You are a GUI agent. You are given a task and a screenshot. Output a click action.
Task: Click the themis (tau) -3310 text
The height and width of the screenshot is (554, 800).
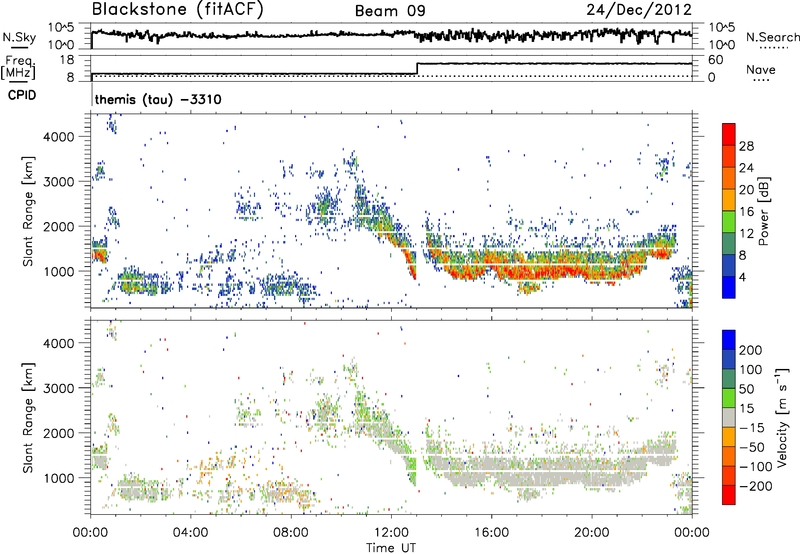coord(158,99)
